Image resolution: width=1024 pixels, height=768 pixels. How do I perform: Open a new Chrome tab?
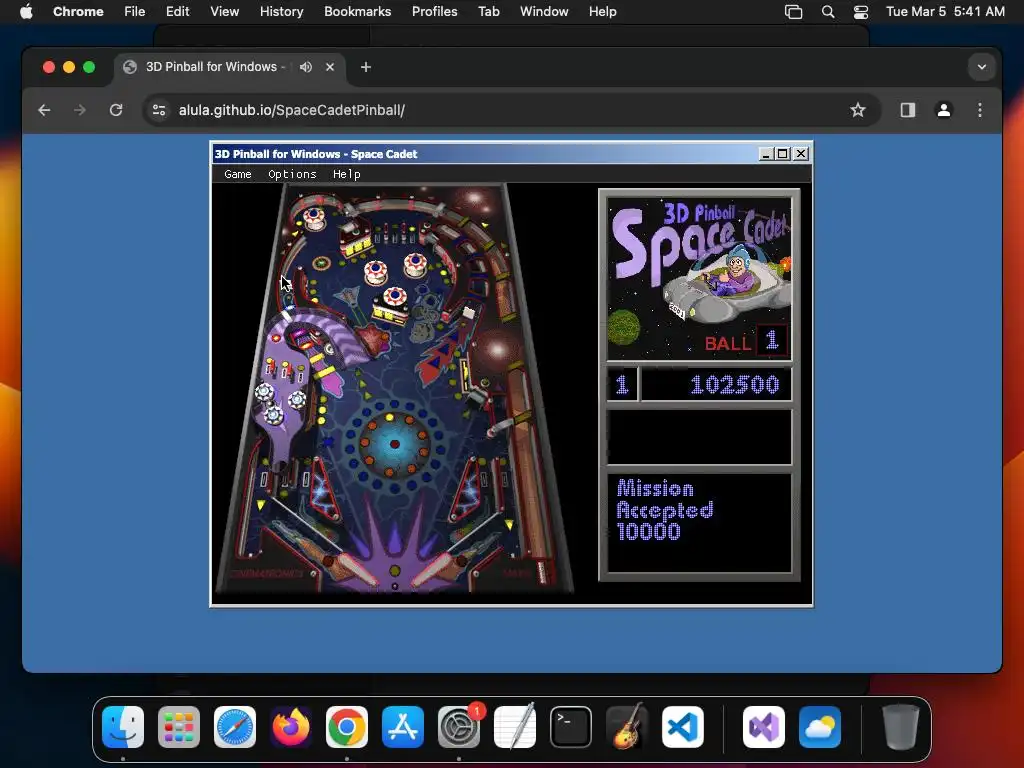pos(366,67)
